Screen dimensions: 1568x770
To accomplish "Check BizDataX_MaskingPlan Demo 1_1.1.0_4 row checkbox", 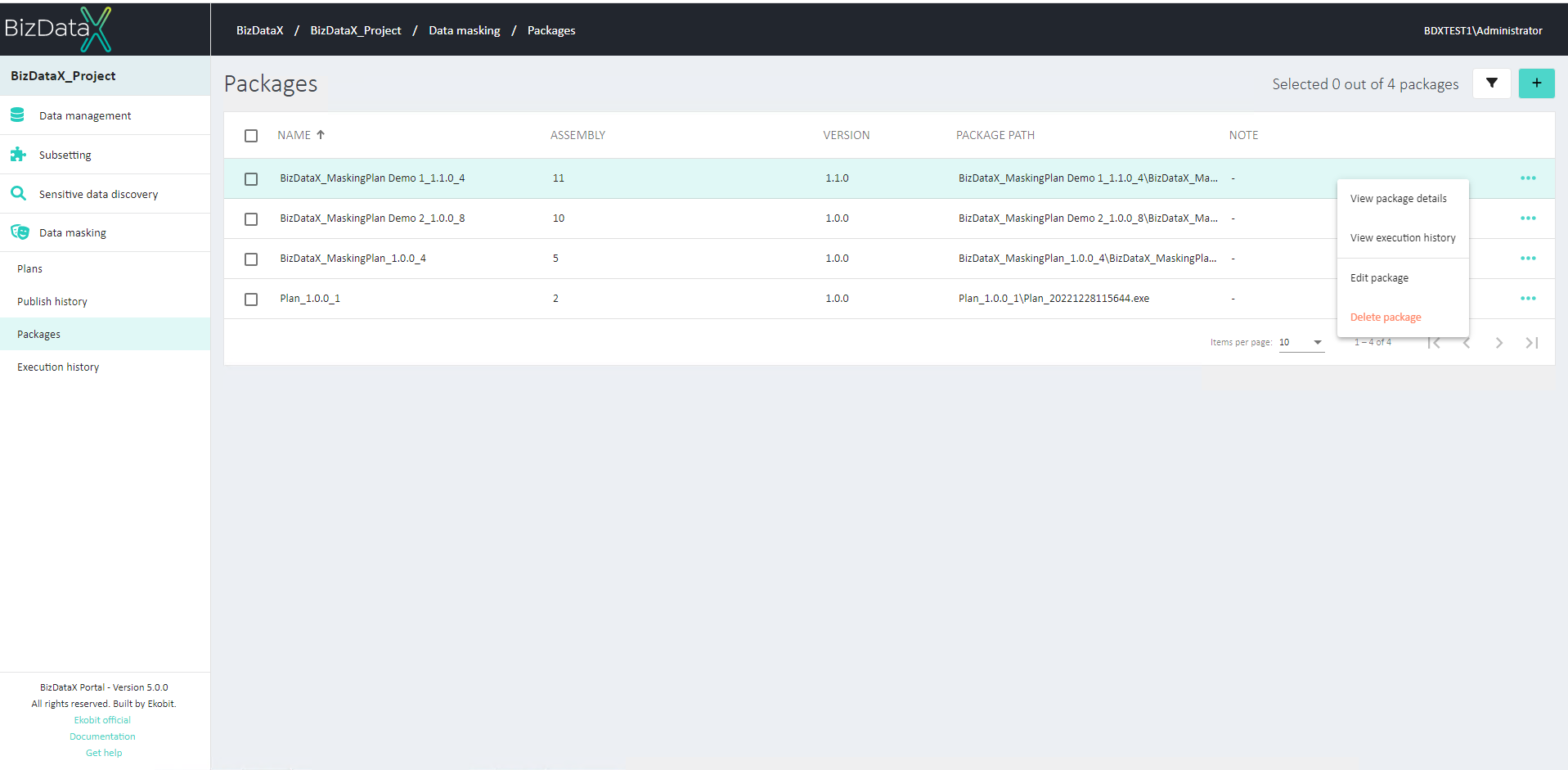I will (x=251, y=179).
